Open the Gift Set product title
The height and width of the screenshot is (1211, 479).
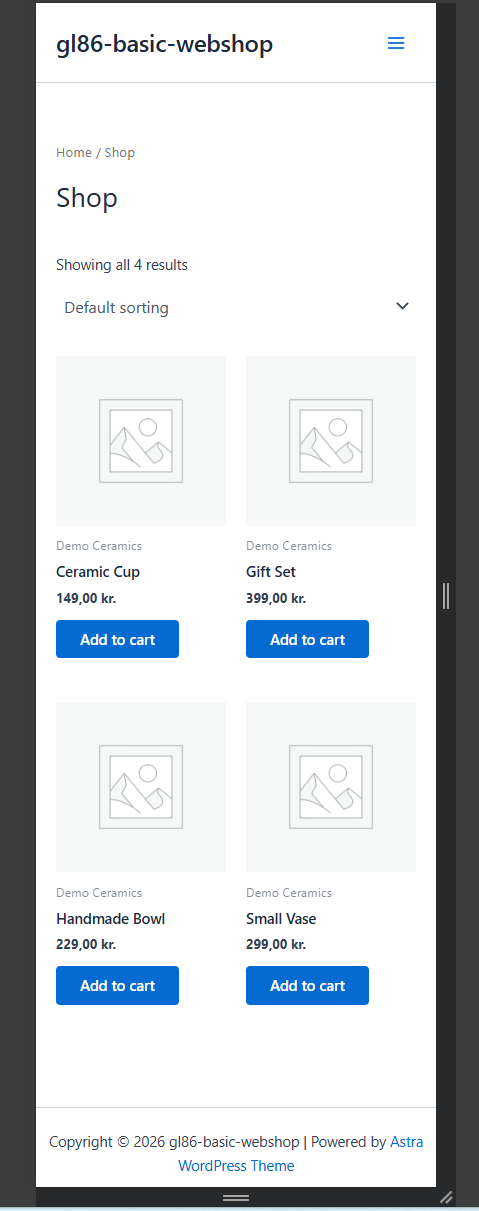[271, 572]
